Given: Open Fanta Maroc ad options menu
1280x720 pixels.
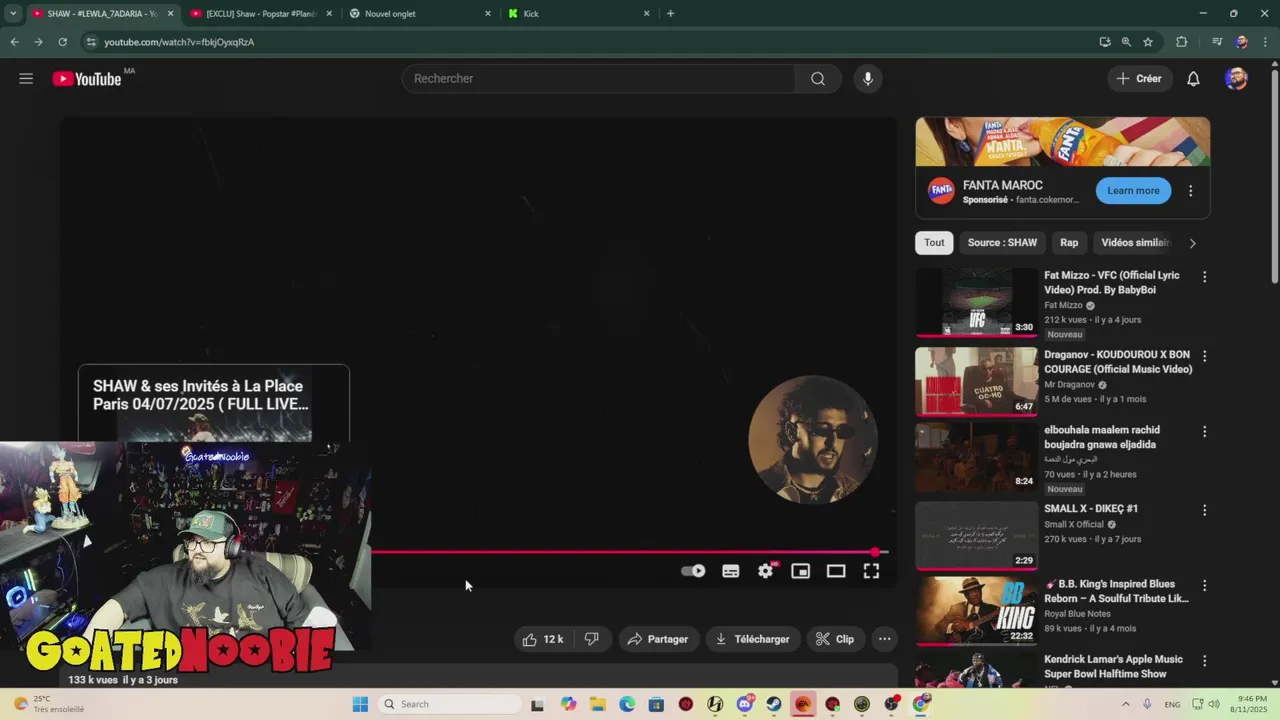Looking at the screenshot, I should (x=1190, y=191).
